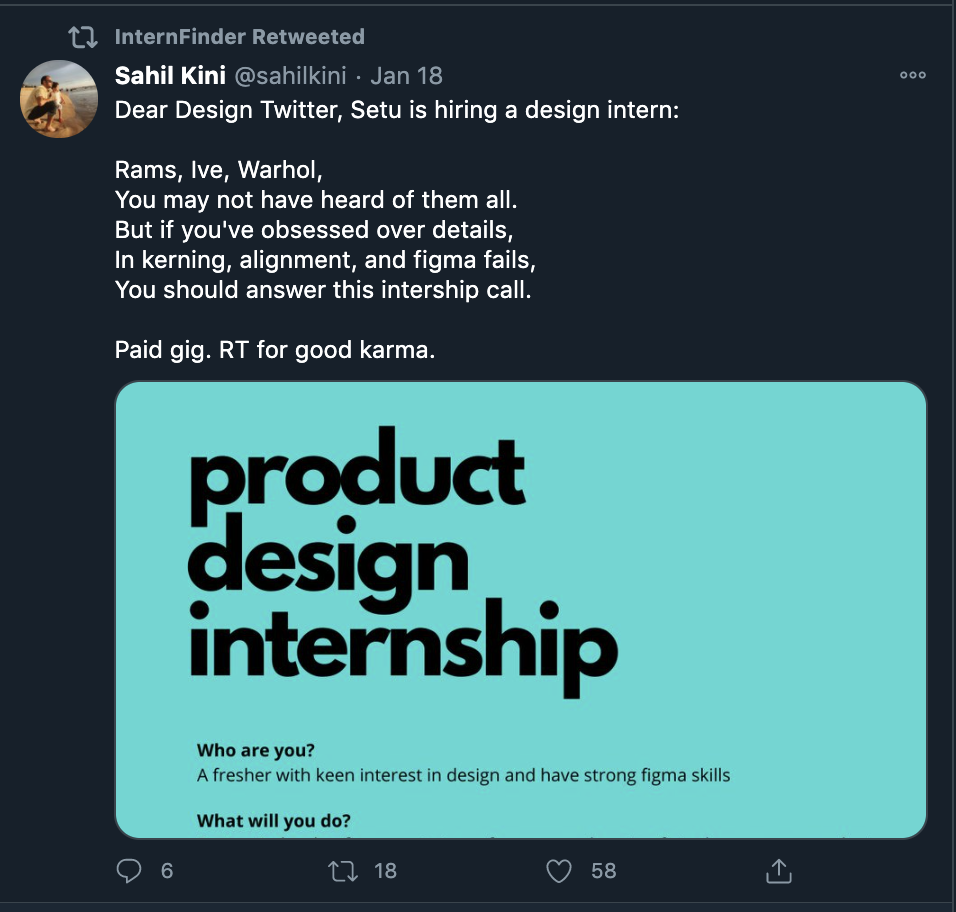This screenshot has width=956, height=912.
Task: Click the @sahilkini handle
Action: pos(292,76)
